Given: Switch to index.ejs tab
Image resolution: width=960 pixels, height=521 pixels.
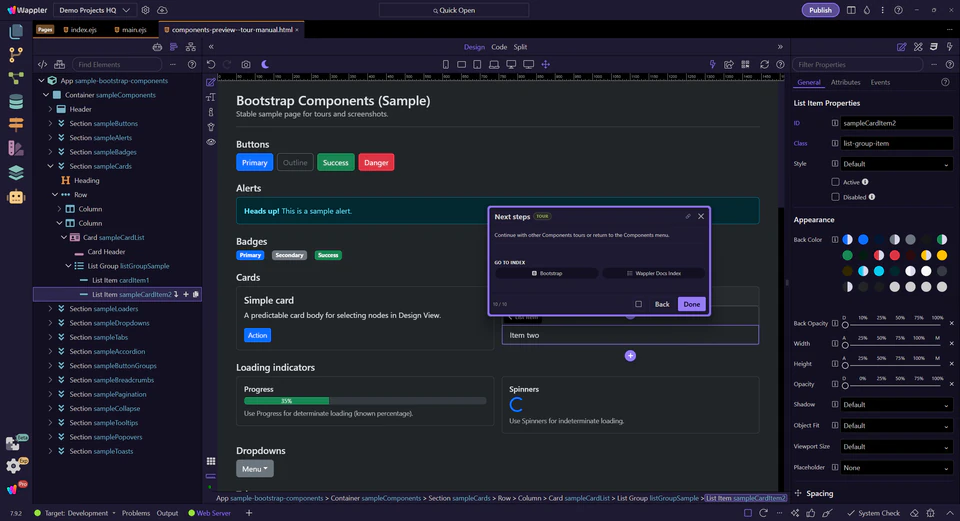Looking at the screenshot, I should 80,29.
